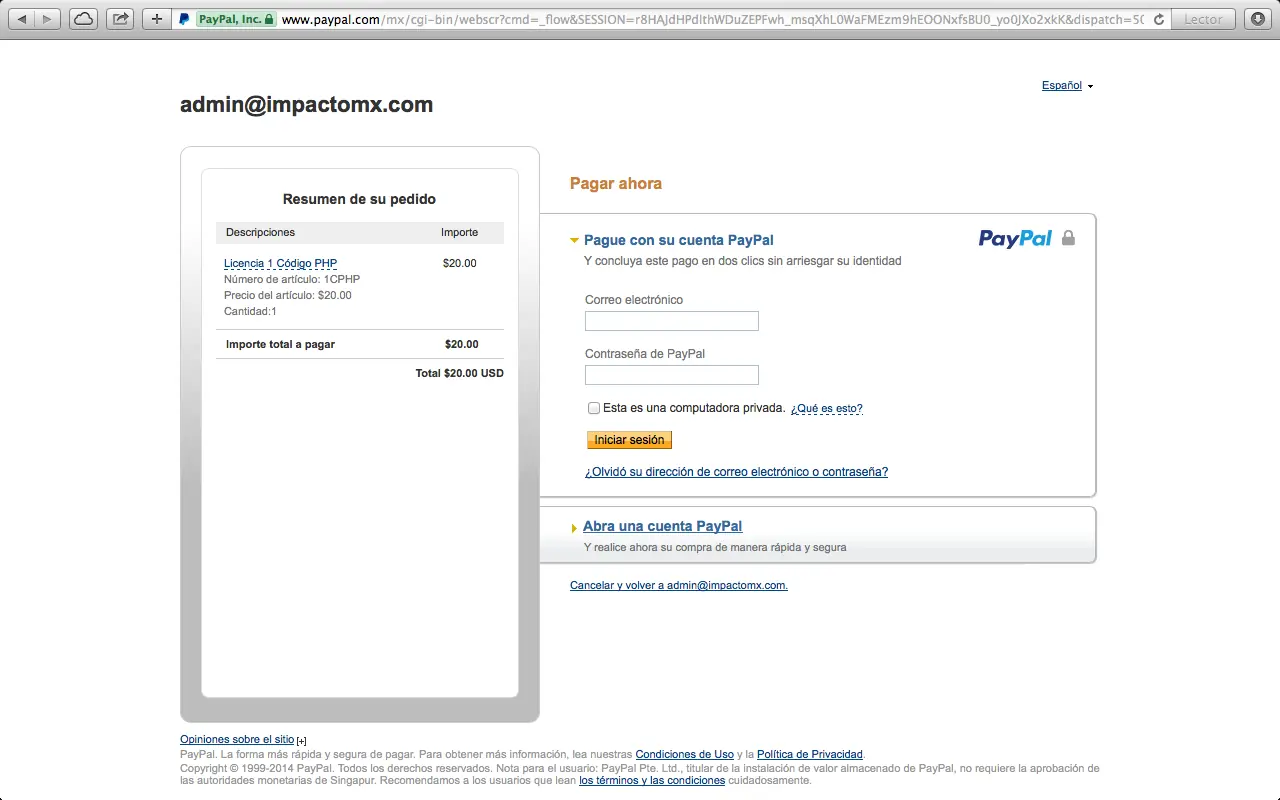Click the PayPal favicon in the address bar

(x=183, y=18)
